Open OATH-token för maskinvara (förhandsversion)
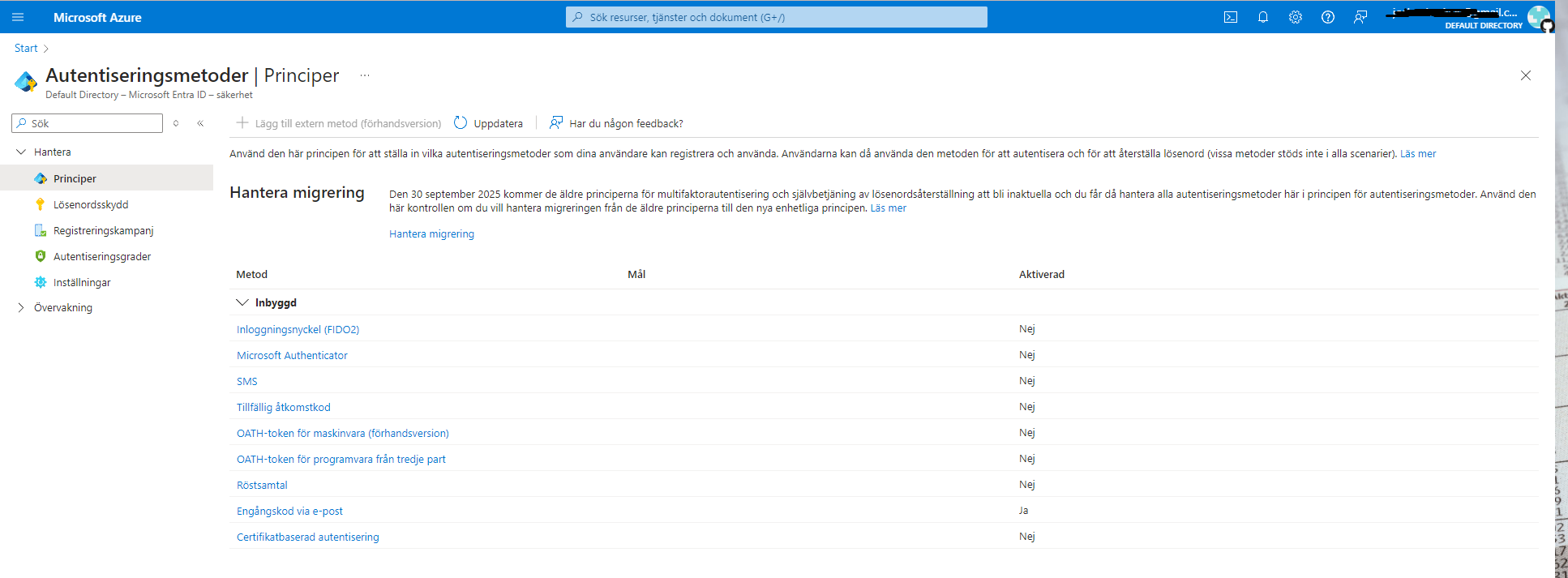Image resolution: width=1568 pixels, height=578 pixels. click(x=343, y=433)
